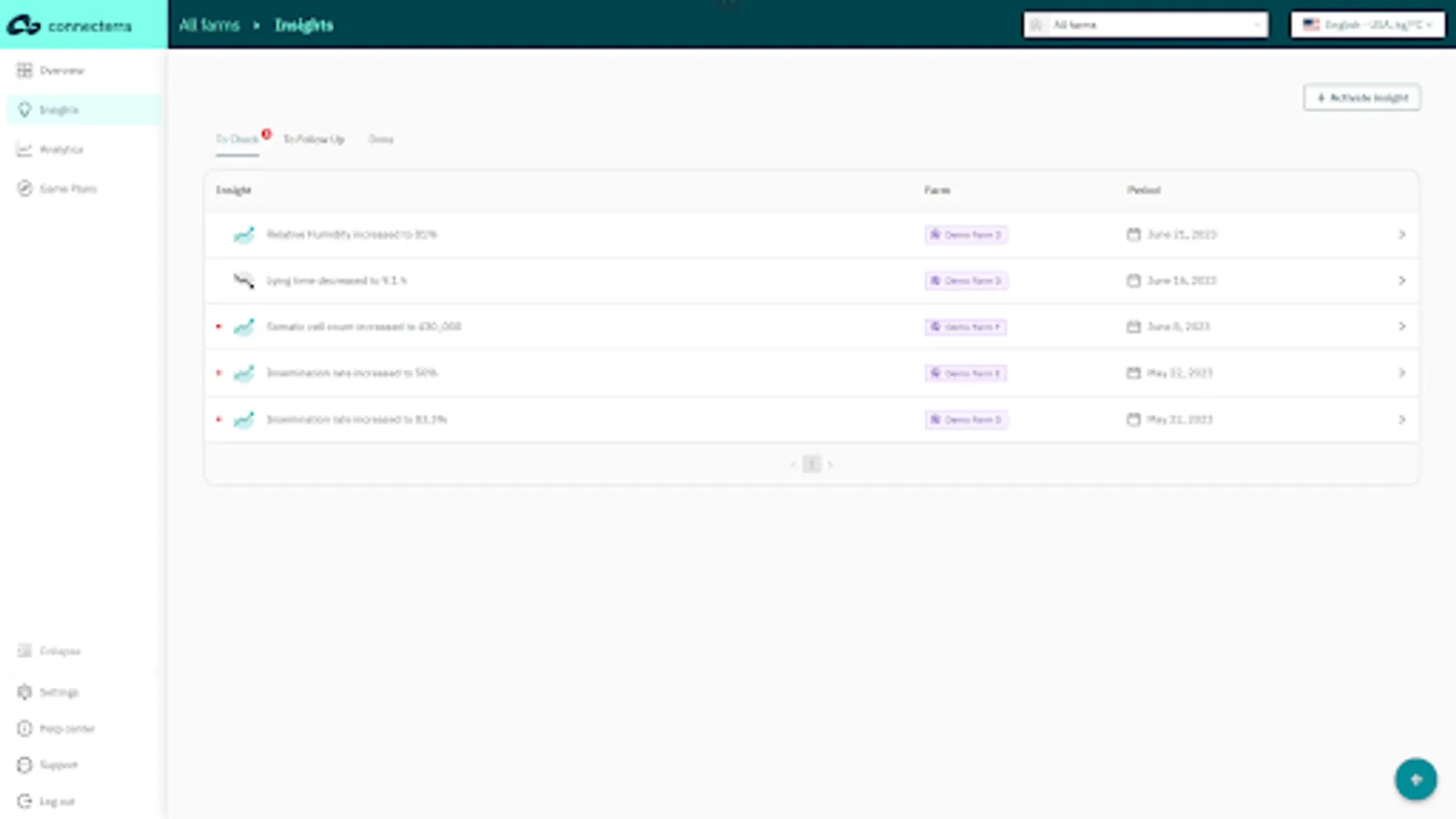Screen dimensions: 1456x819
Task: Click the calendar icon next to June 21, 2023
Action: 1134,235
